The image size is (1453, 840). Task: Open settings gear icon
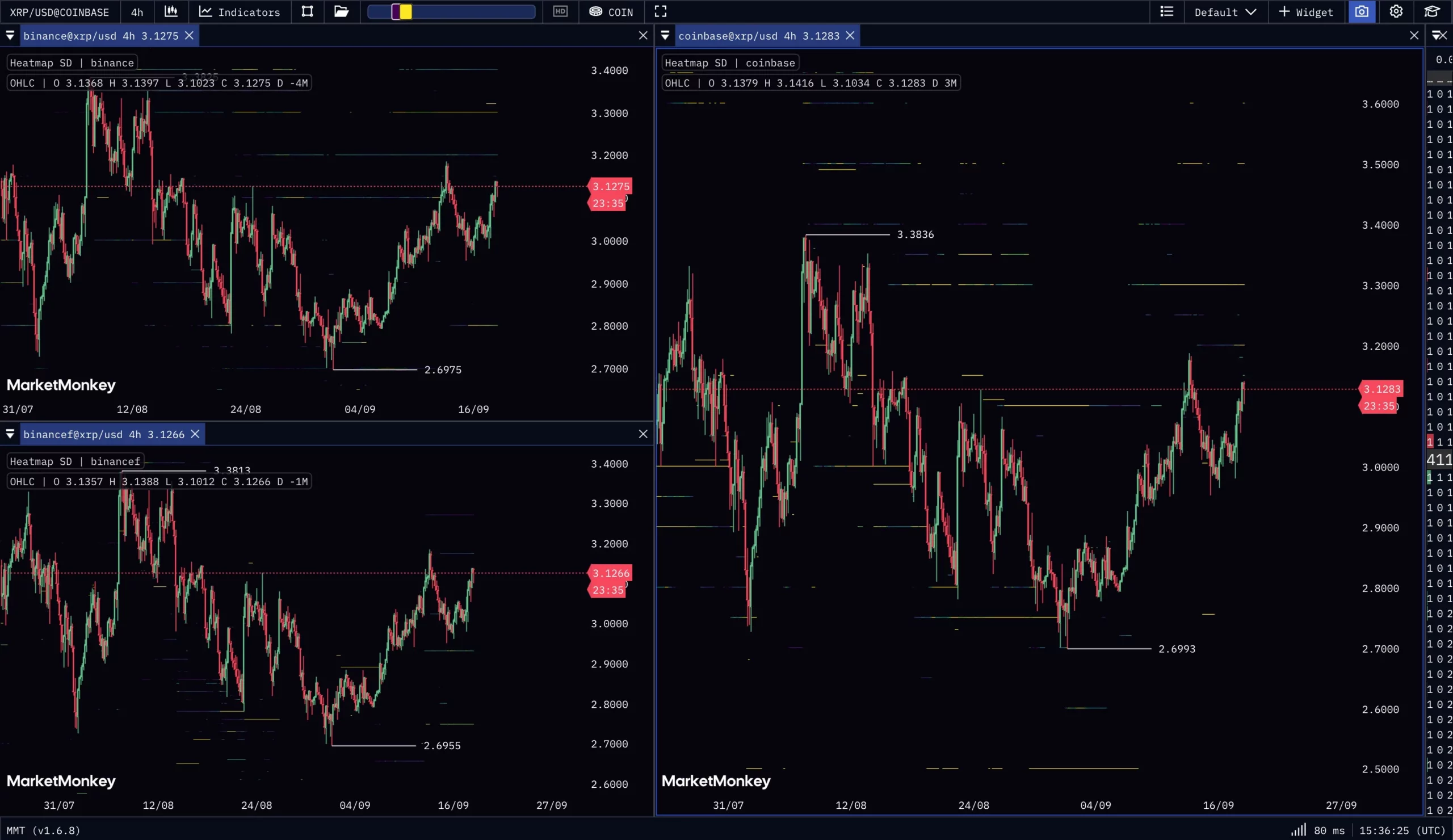tap(1396, 11)
